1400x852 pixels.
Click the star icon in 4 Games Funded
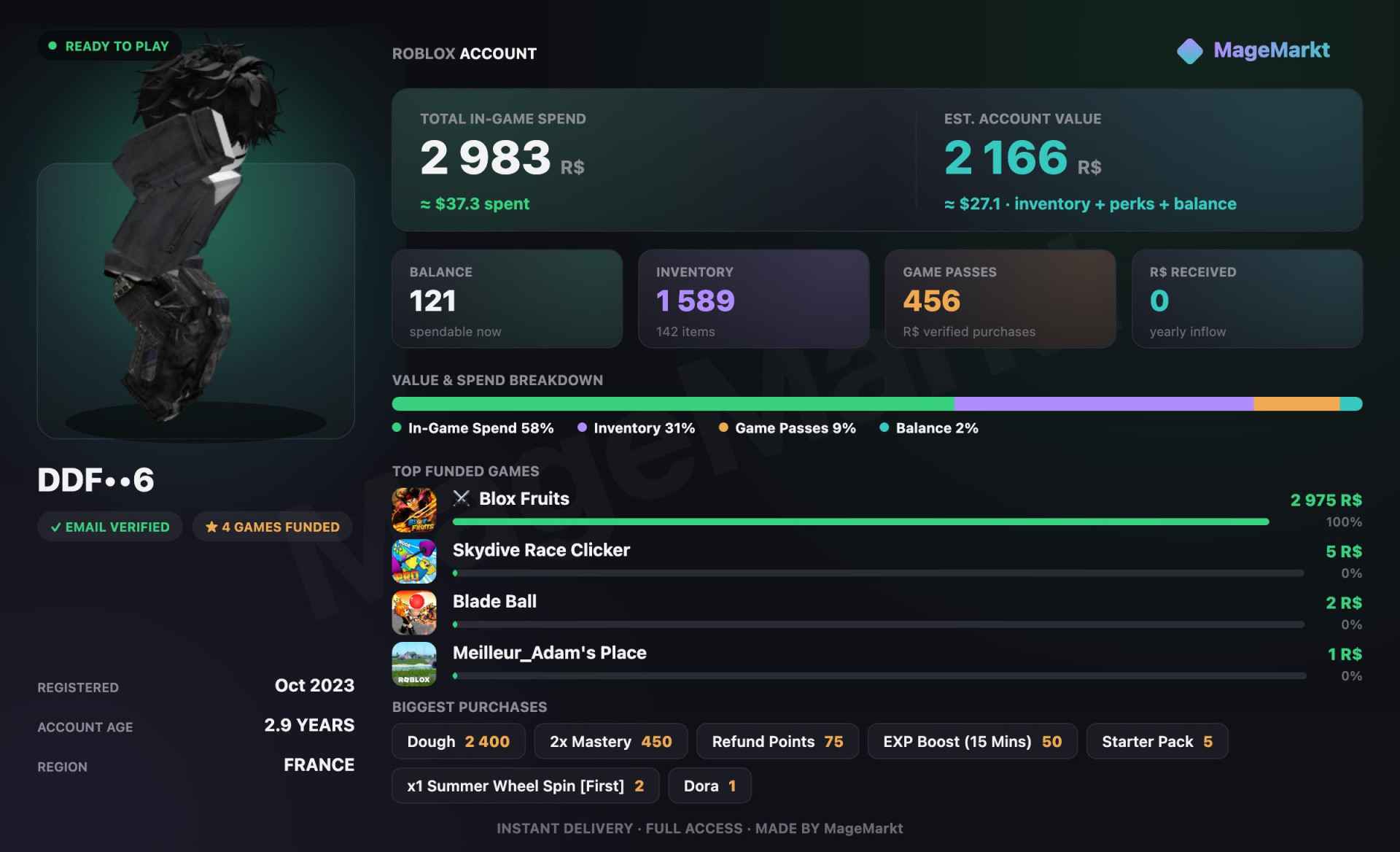[211, 527]
